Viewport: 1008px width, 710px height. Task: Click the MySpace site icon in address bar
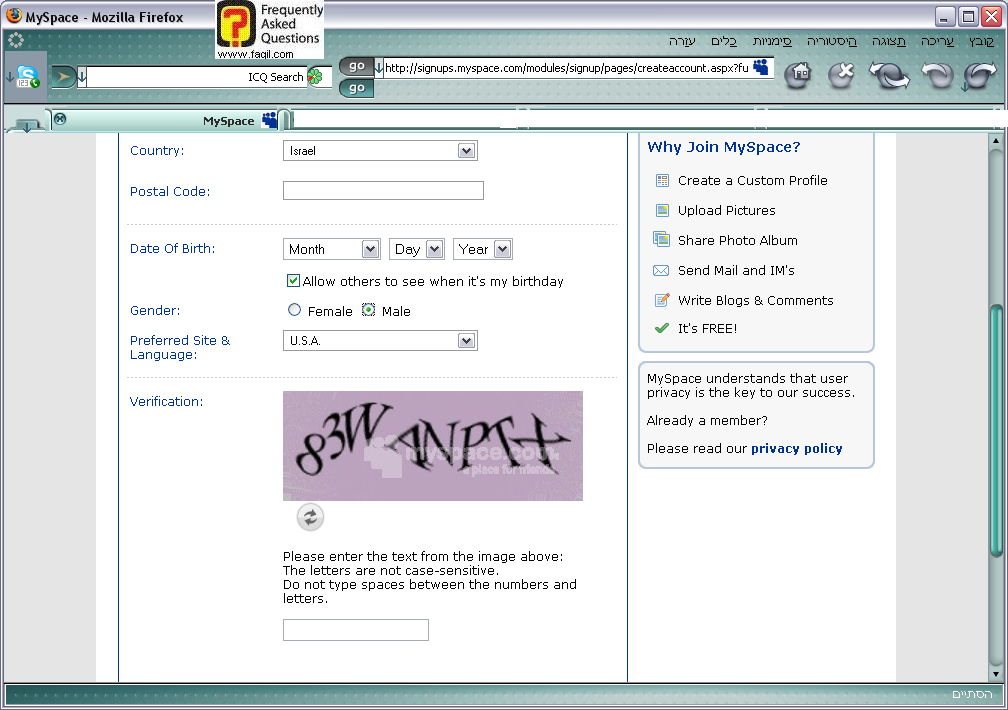(762, 67)
